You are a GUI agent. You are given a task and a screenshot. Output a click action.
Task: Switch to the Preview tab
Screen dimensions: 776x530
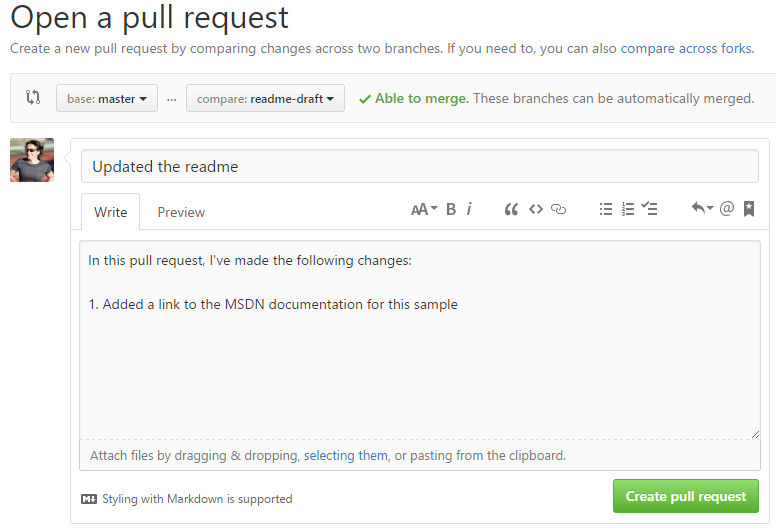tap(181, 212)
